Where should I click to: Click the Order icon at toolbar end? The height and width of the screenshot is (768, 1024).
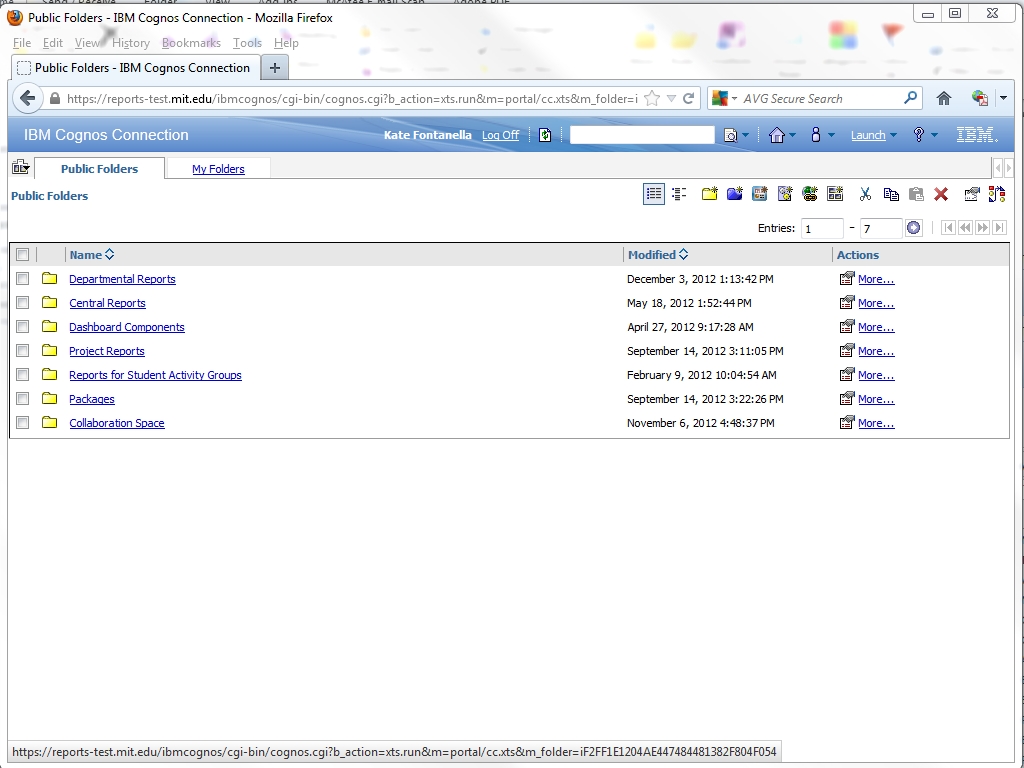pos(996,194)
